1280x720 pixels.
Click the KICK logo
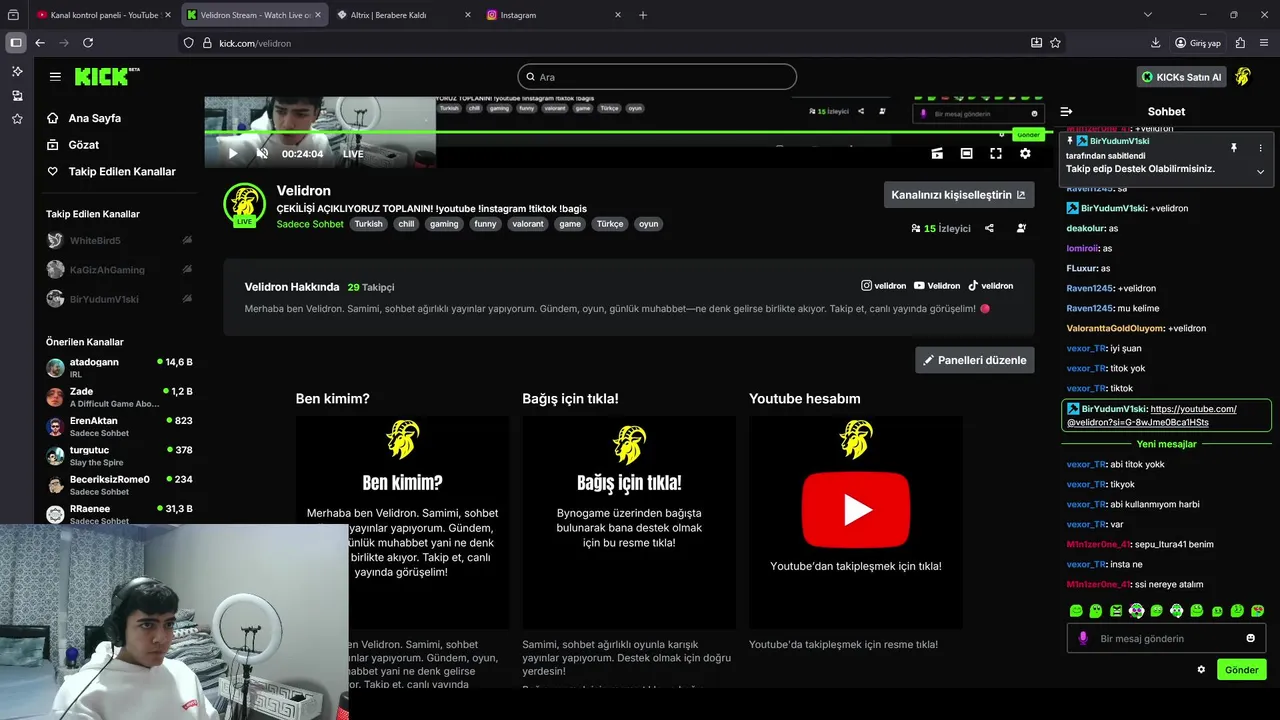[x=107, y=76]
